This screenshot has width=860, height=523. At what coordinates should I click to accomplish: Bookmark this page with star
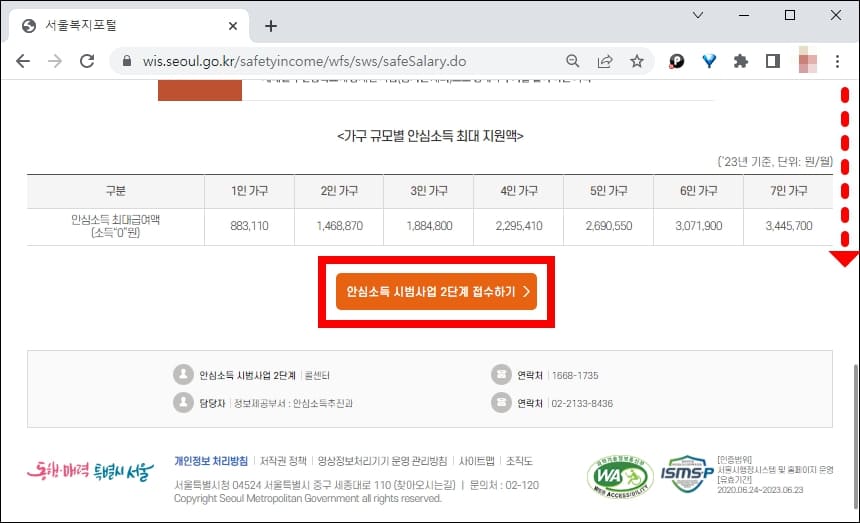[x=636, y=61]
